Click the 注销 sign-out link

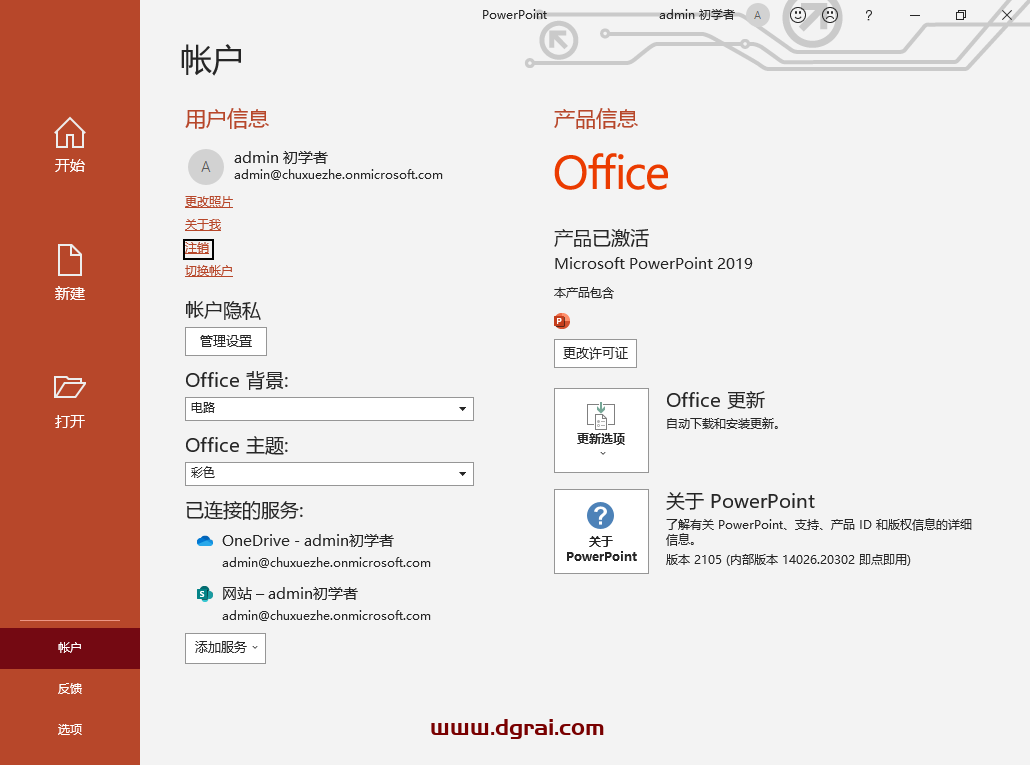197,248
